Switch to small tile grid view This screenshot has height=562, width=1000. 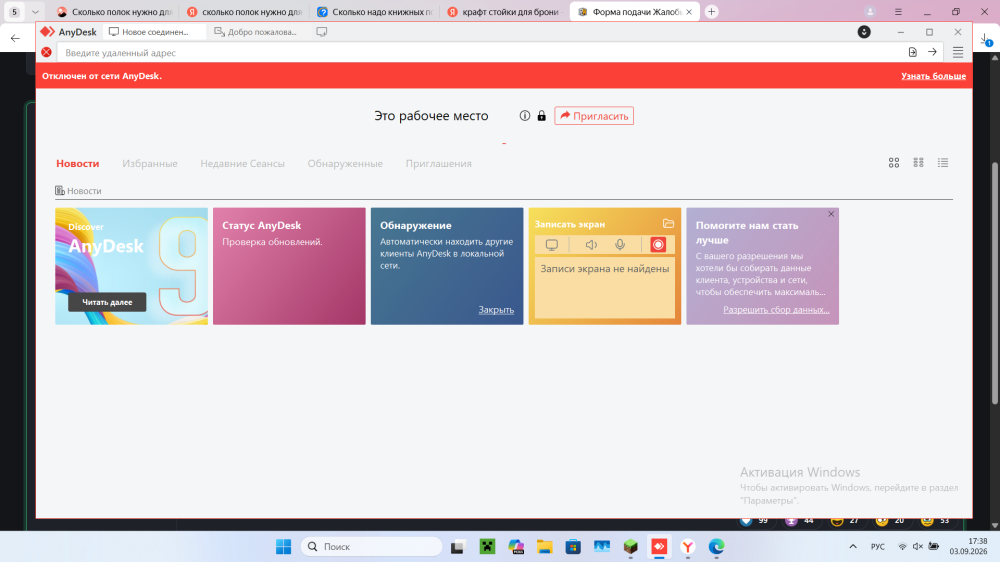(x=918, y=163)
